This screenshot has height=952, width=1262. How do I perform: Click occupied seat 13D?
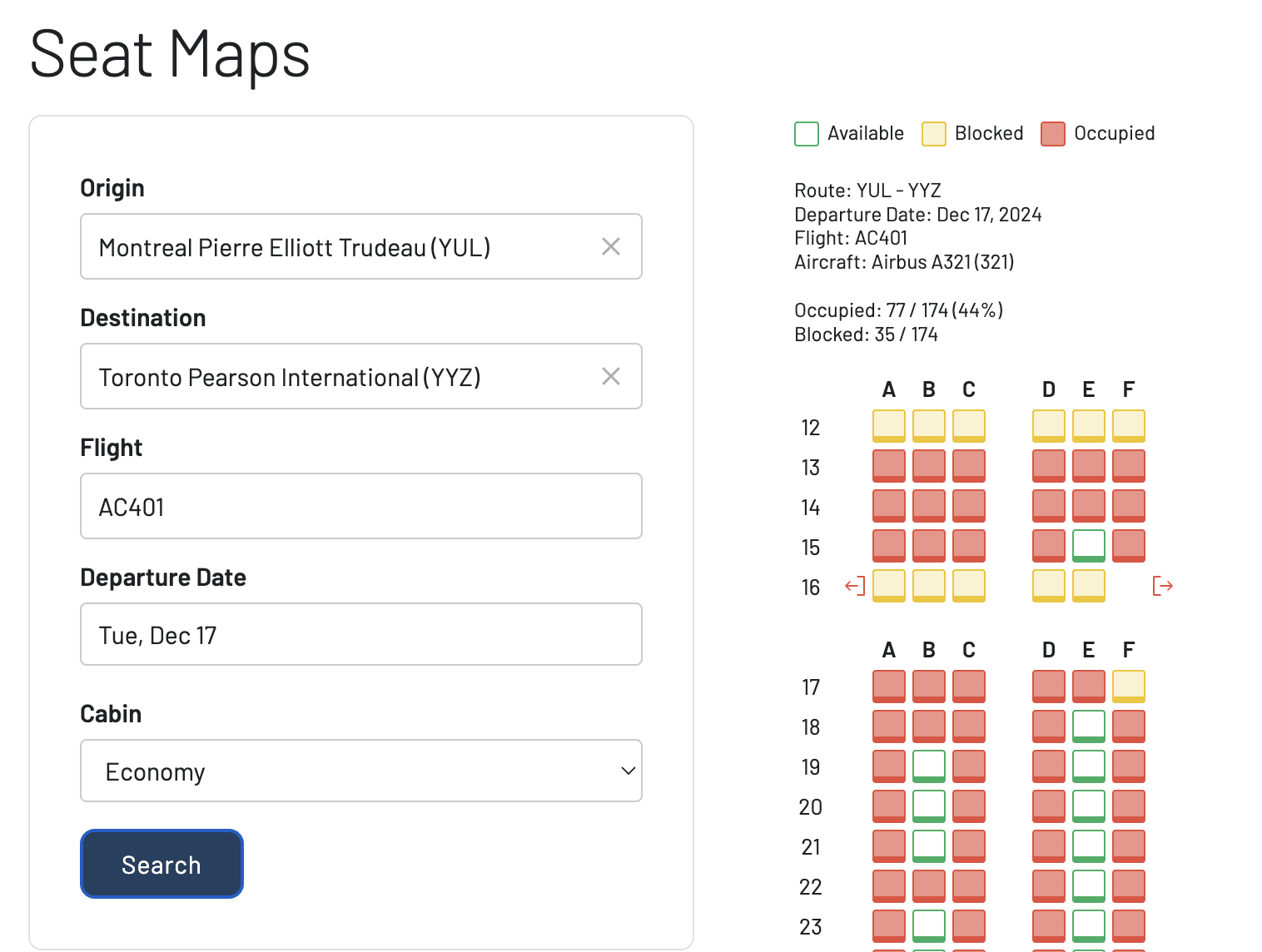click(1049, 466)
